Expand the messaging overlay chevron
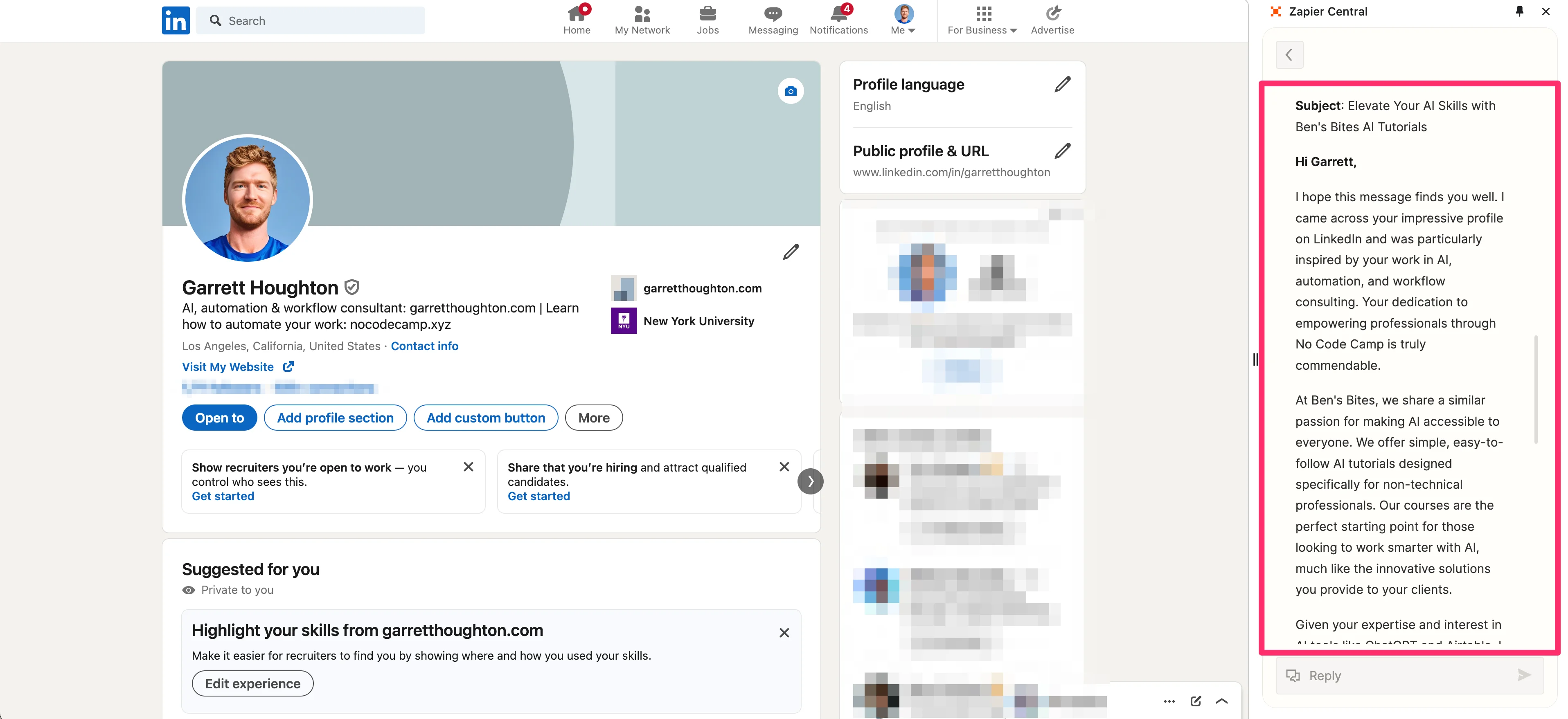 pyautogui.click(x=1222, y=701)
